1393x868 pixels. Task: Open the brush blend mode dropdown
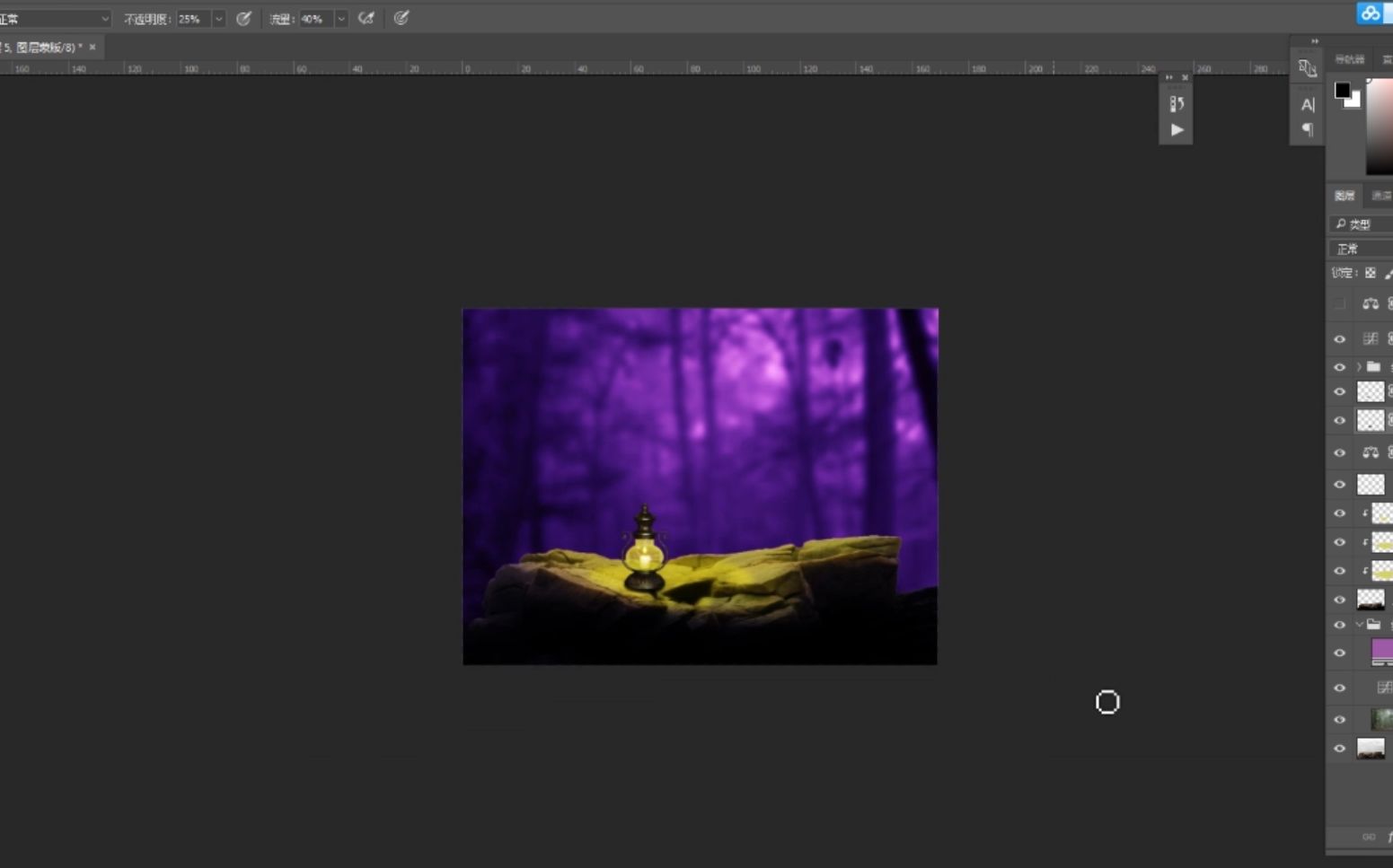(54, 18)
